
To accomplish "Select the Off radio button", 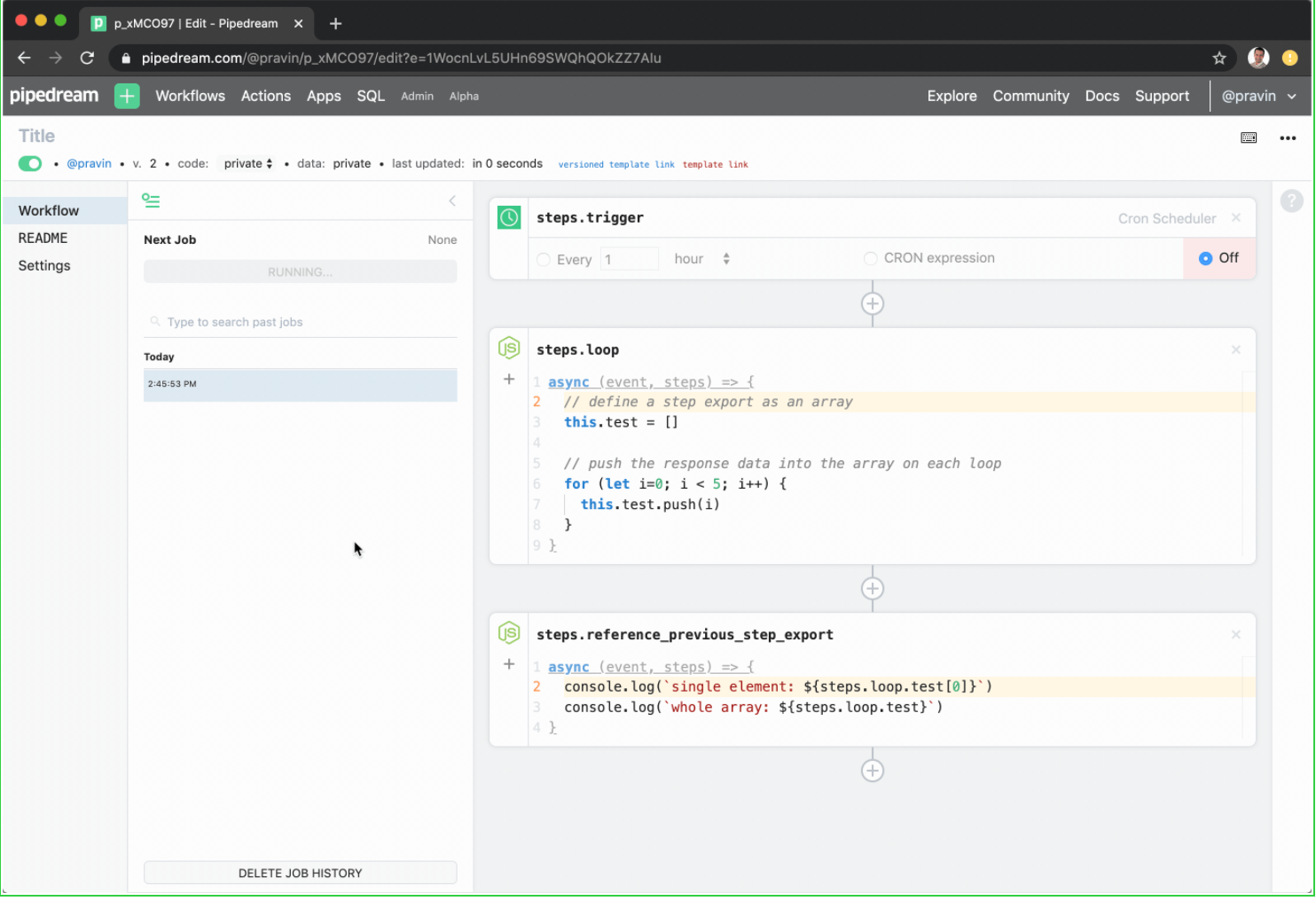I will click(1205, 258).
